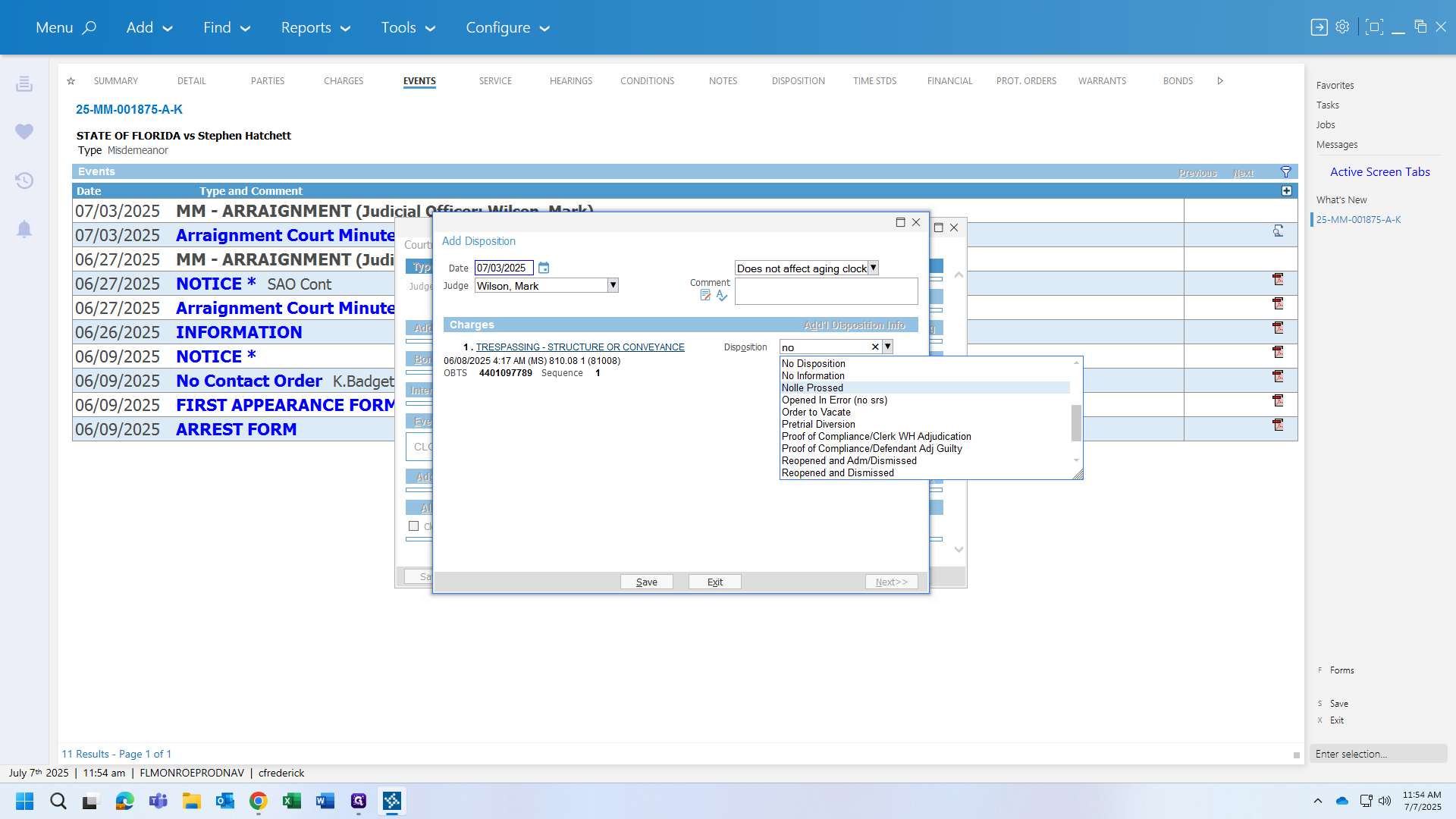Image resolution: width=1456 pixels, height=819 pixels.
Task: Switch to the DISPOSITION tab
Action: 799,81
